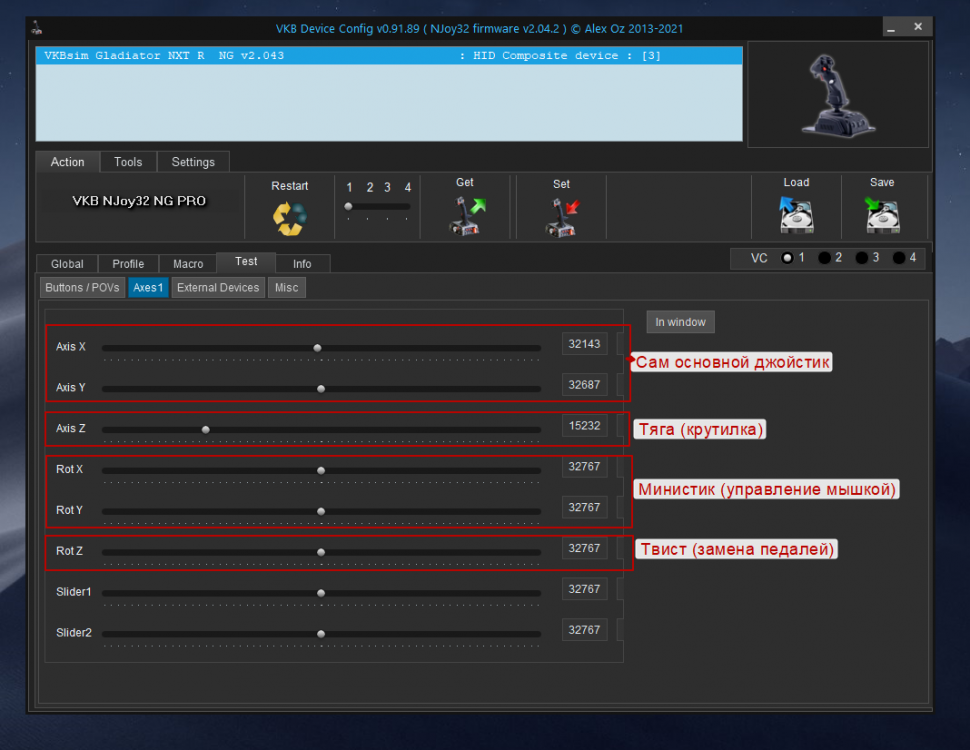Click the In window button
This screenshot has height=750, width=970.
click(680, 322)
